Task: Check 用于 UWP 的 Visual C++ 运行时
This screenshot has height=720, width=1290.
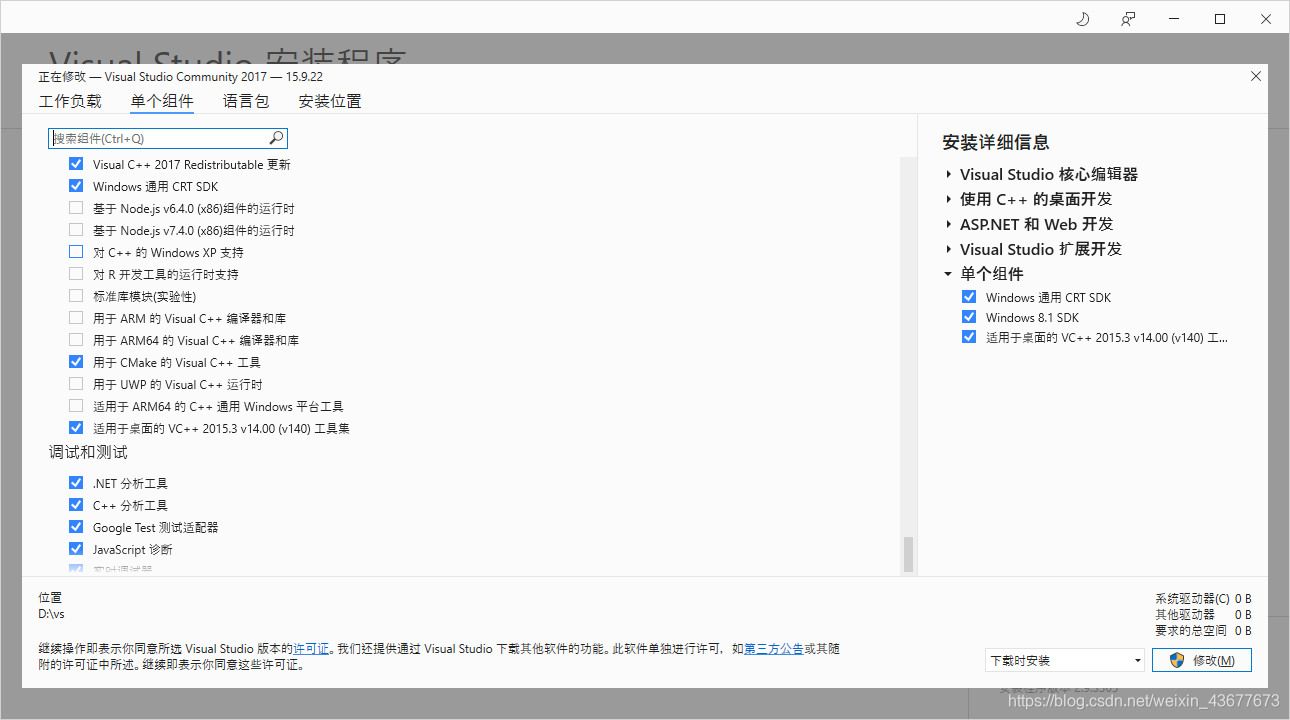Action: (x=76, y=384)
